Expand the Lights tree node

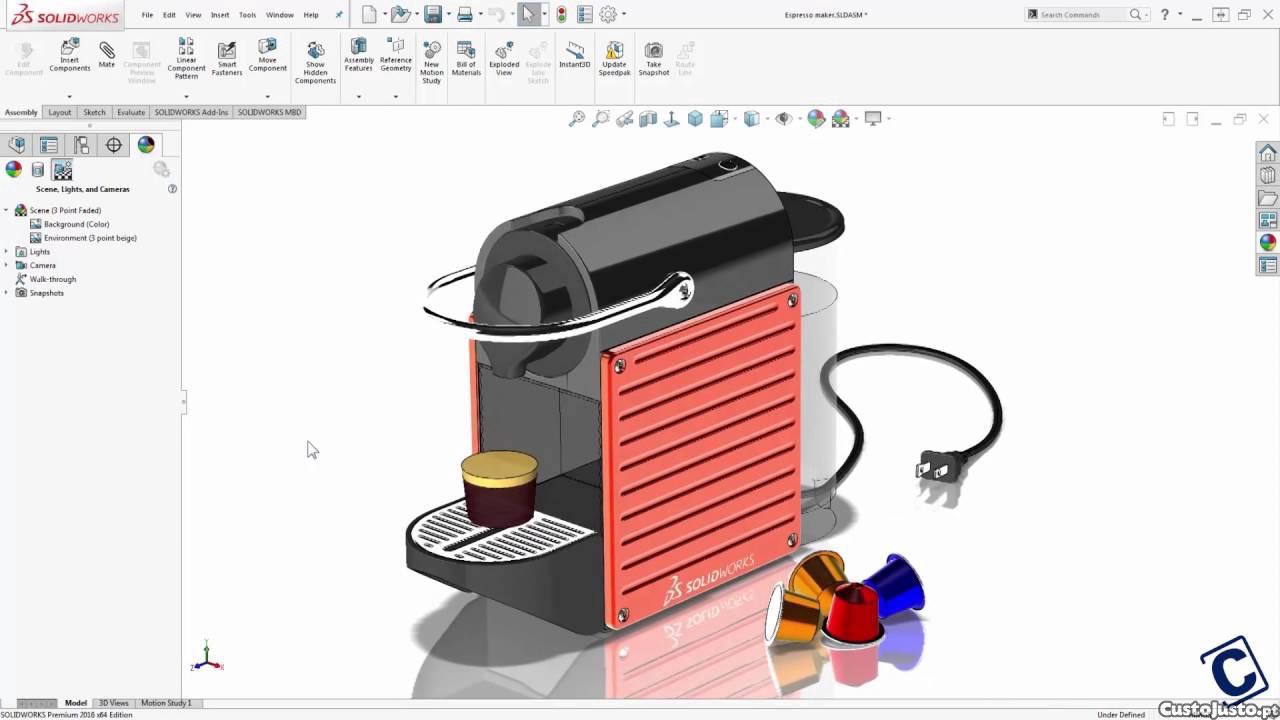[7, 252]
